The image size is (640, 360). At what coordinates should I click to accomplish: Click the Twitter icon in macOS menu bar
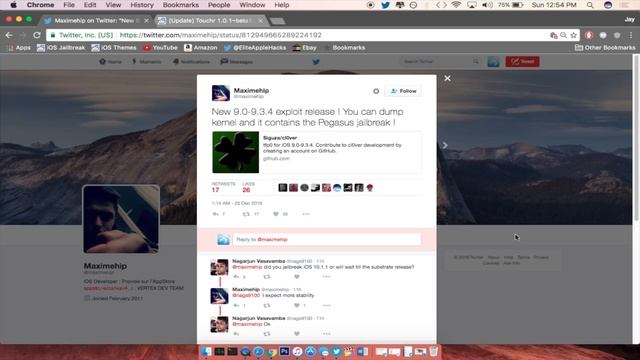point(385,5)
